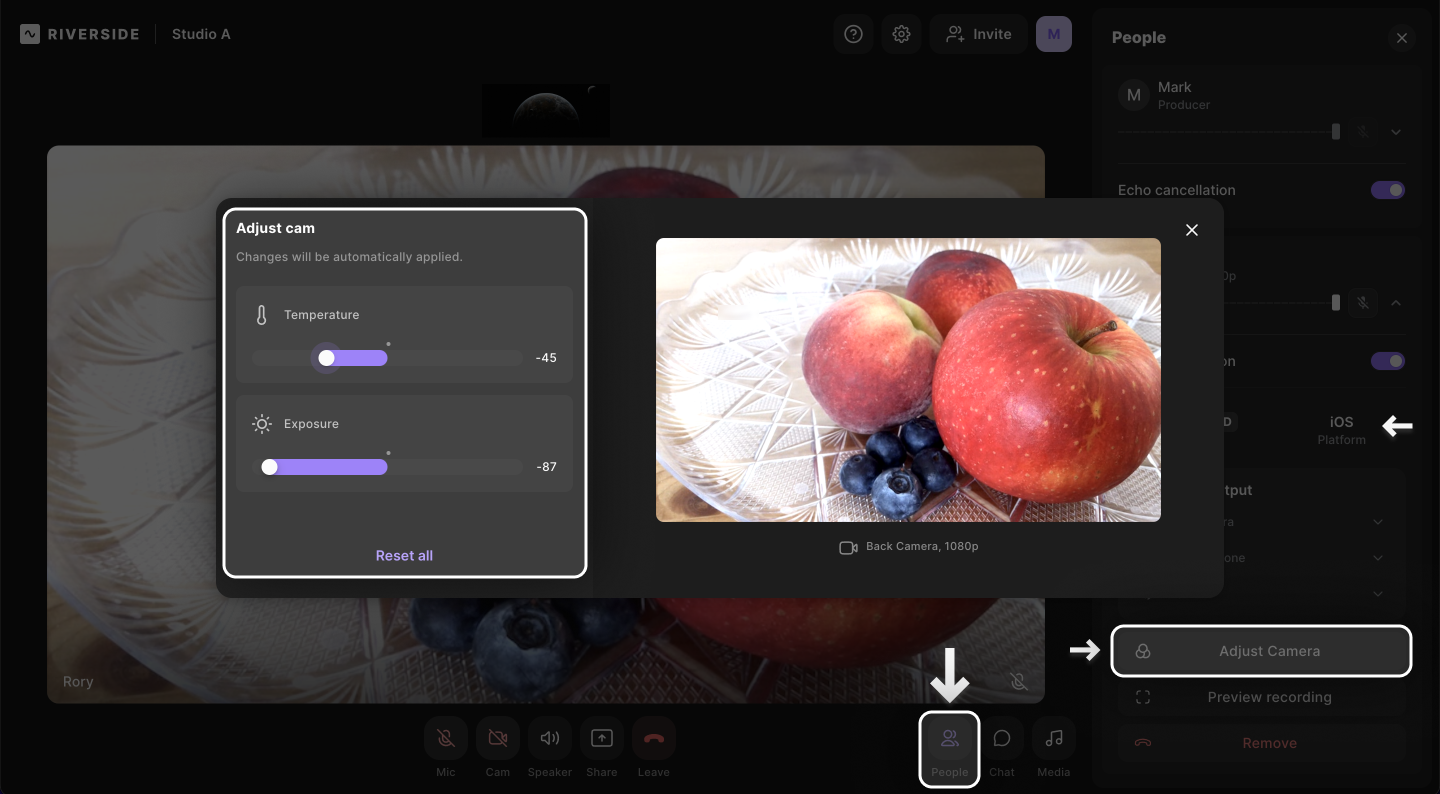Open the help question mark icon
This screenshot has height=794, width=1440.
[x=853, y=34]
